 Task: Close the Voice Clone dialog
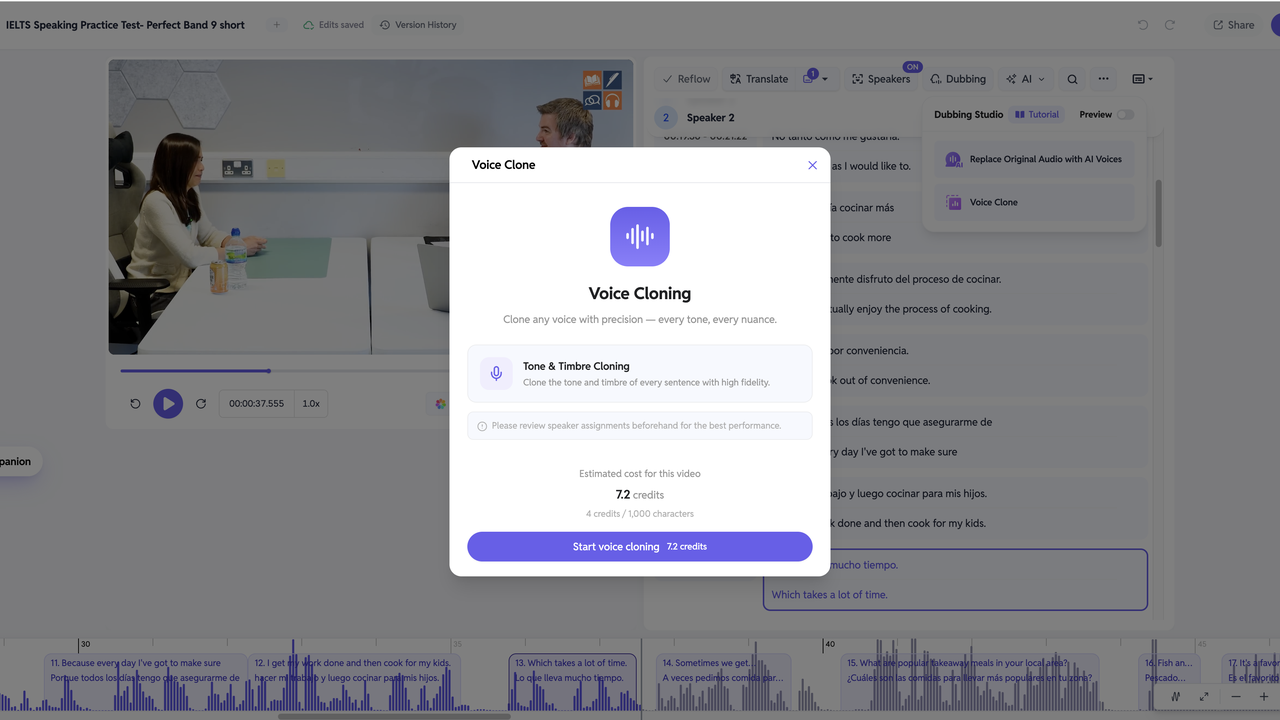click(812, 165)
